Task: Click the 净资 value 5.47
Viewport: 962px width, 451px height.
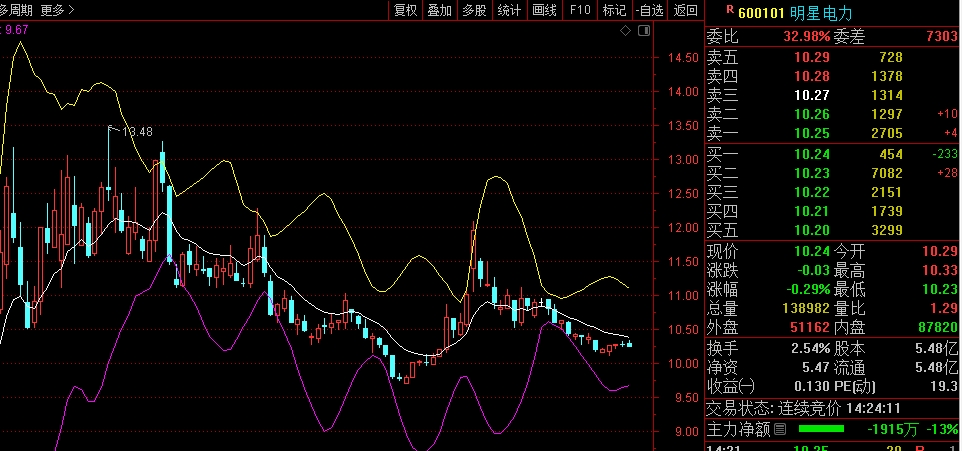Action: point(815,368)
